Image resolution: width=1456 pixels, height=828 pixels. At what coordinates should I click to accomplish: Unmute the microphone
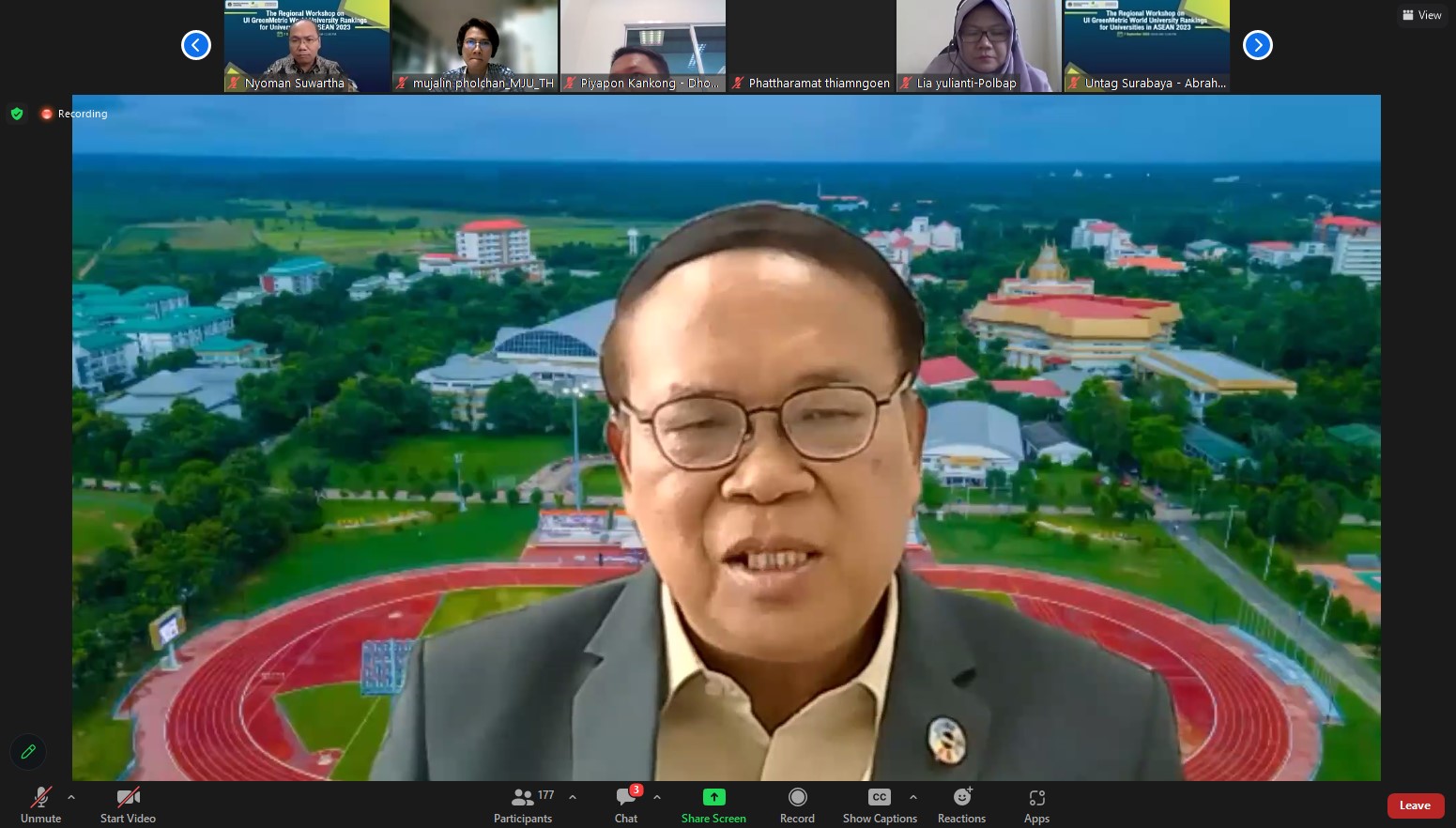(40, 798)
